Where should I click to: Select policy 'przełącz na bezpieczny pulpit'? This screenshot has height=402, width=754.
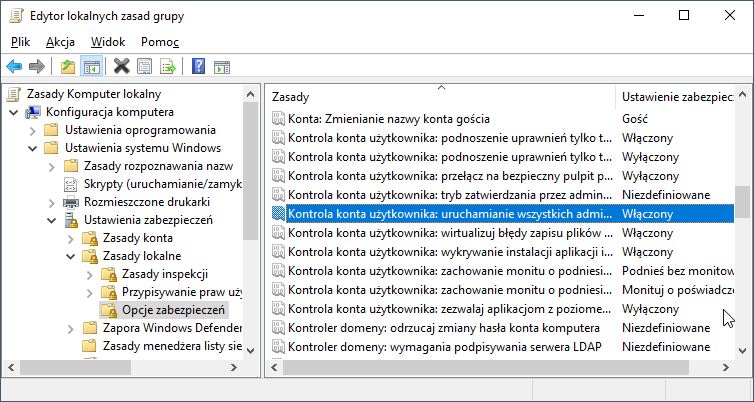click(x=451, y=176)
